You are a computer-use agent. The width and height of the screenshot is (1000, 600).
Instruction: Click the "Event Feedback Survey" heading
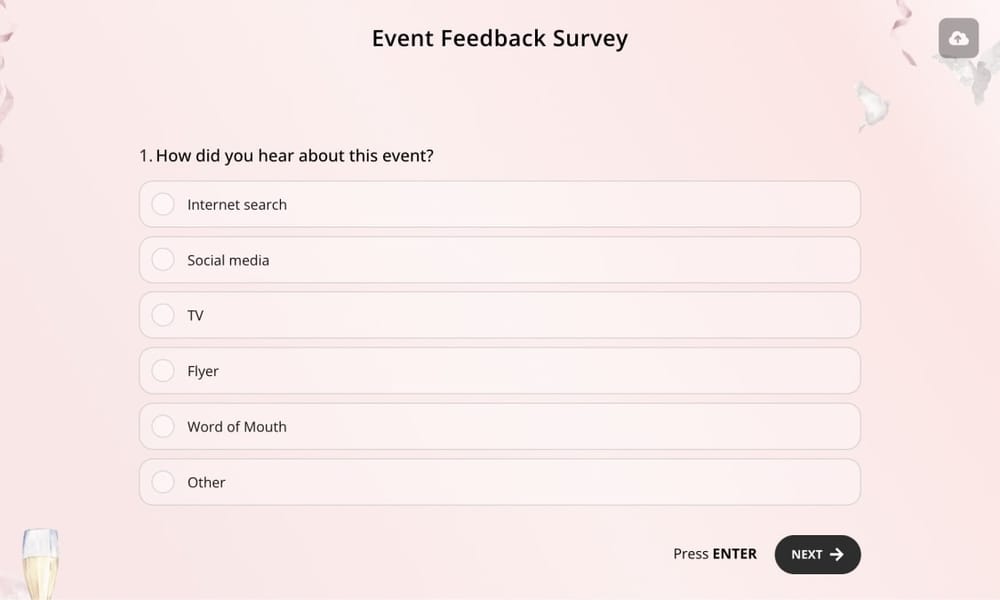pos(499,37)
